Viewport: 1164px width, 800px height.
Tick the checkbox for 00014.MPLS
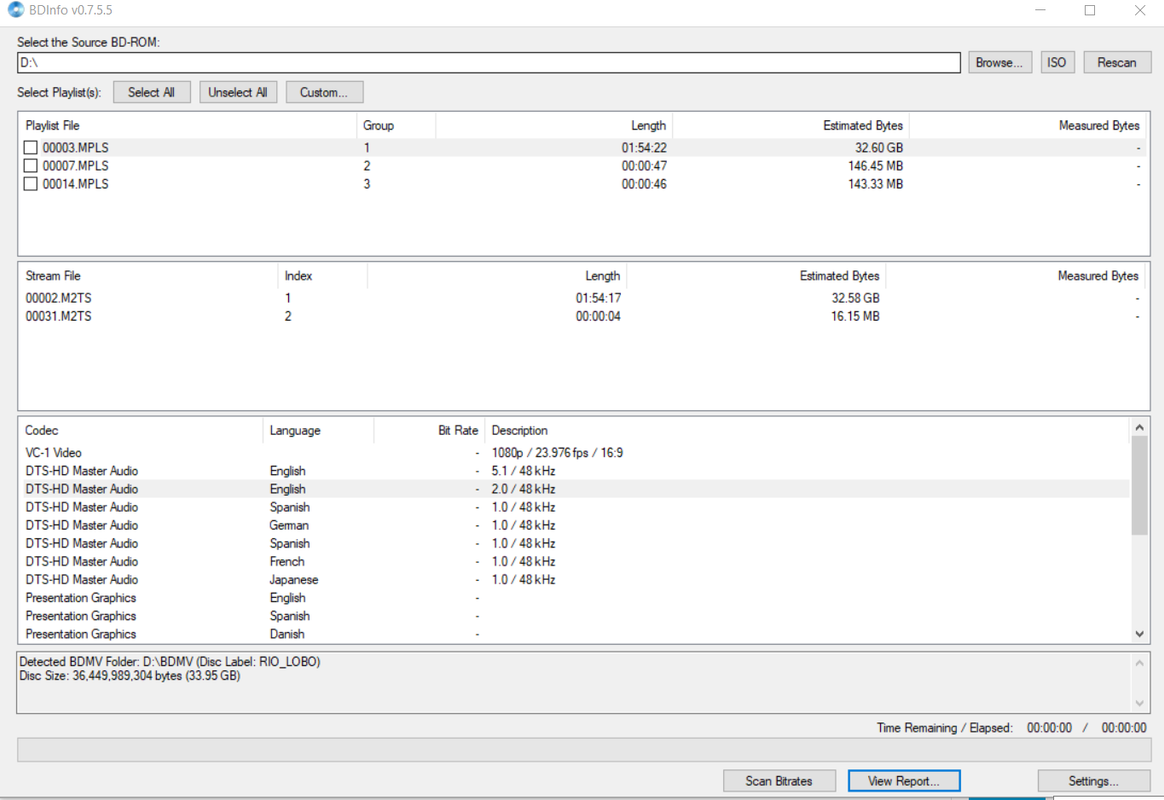click(30, 183)
